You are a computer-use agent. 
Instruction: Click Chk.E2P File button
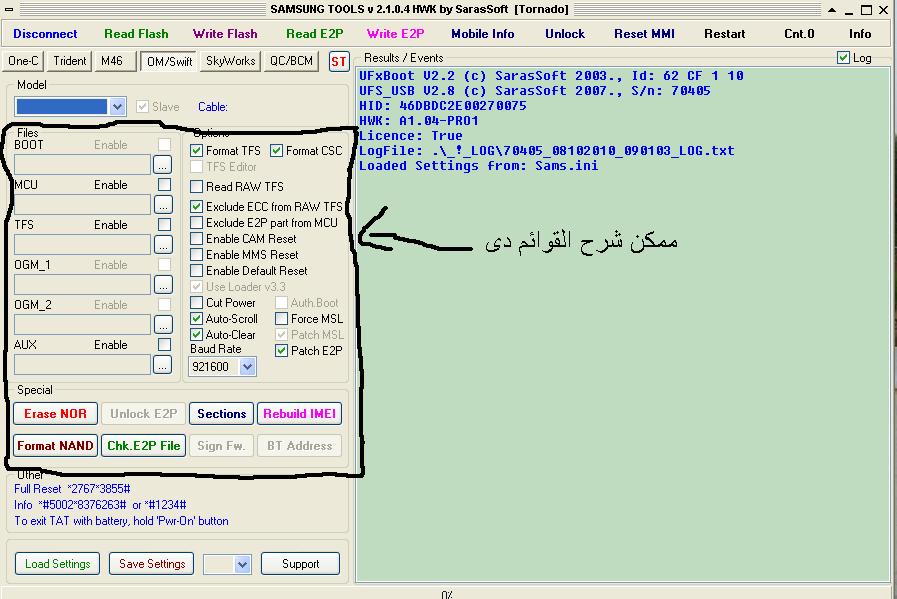tap(144, 446)
